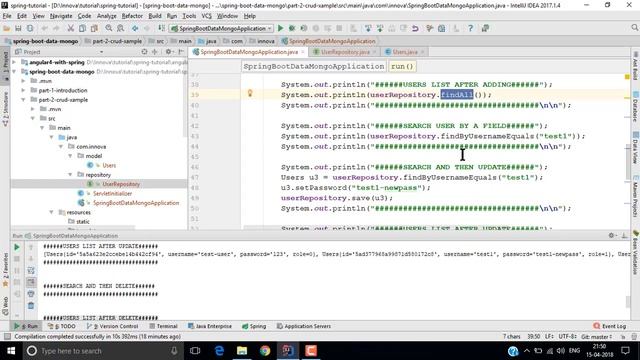Switch to Users.java editor tab
Screen dimensions: 640x360
click(x=405, y=52)
